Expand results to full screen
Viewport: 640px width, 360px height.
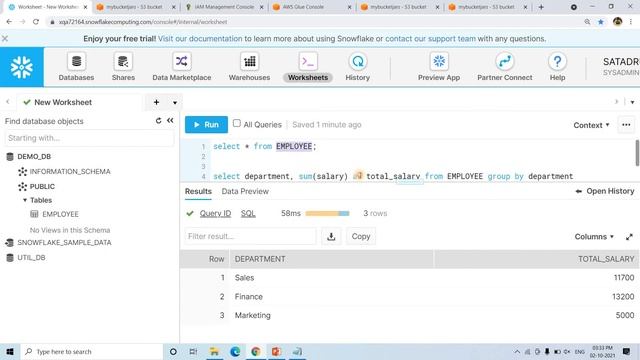(629, 237)
